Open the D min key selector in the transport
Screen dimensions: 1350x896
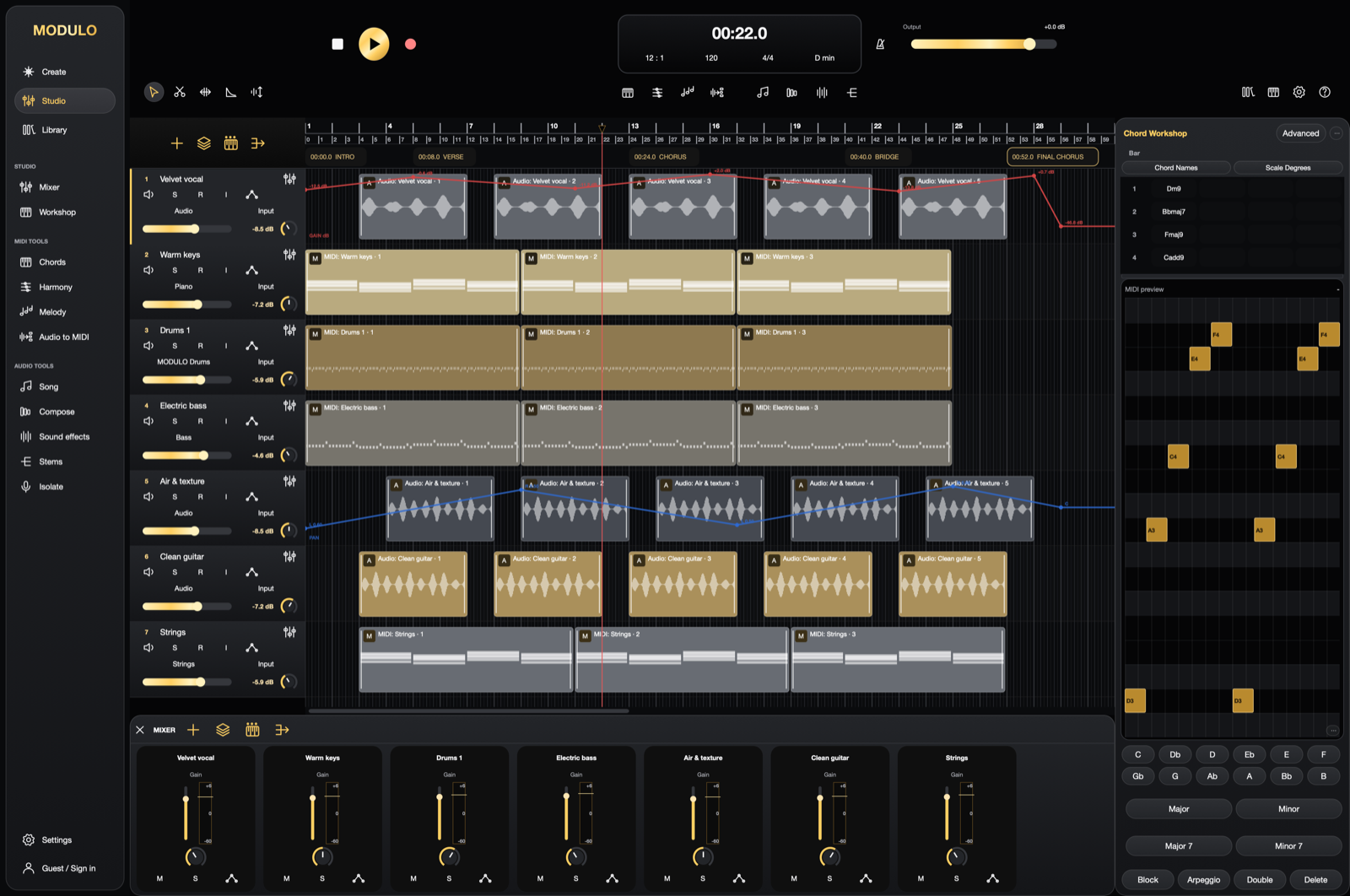point(824,58)
